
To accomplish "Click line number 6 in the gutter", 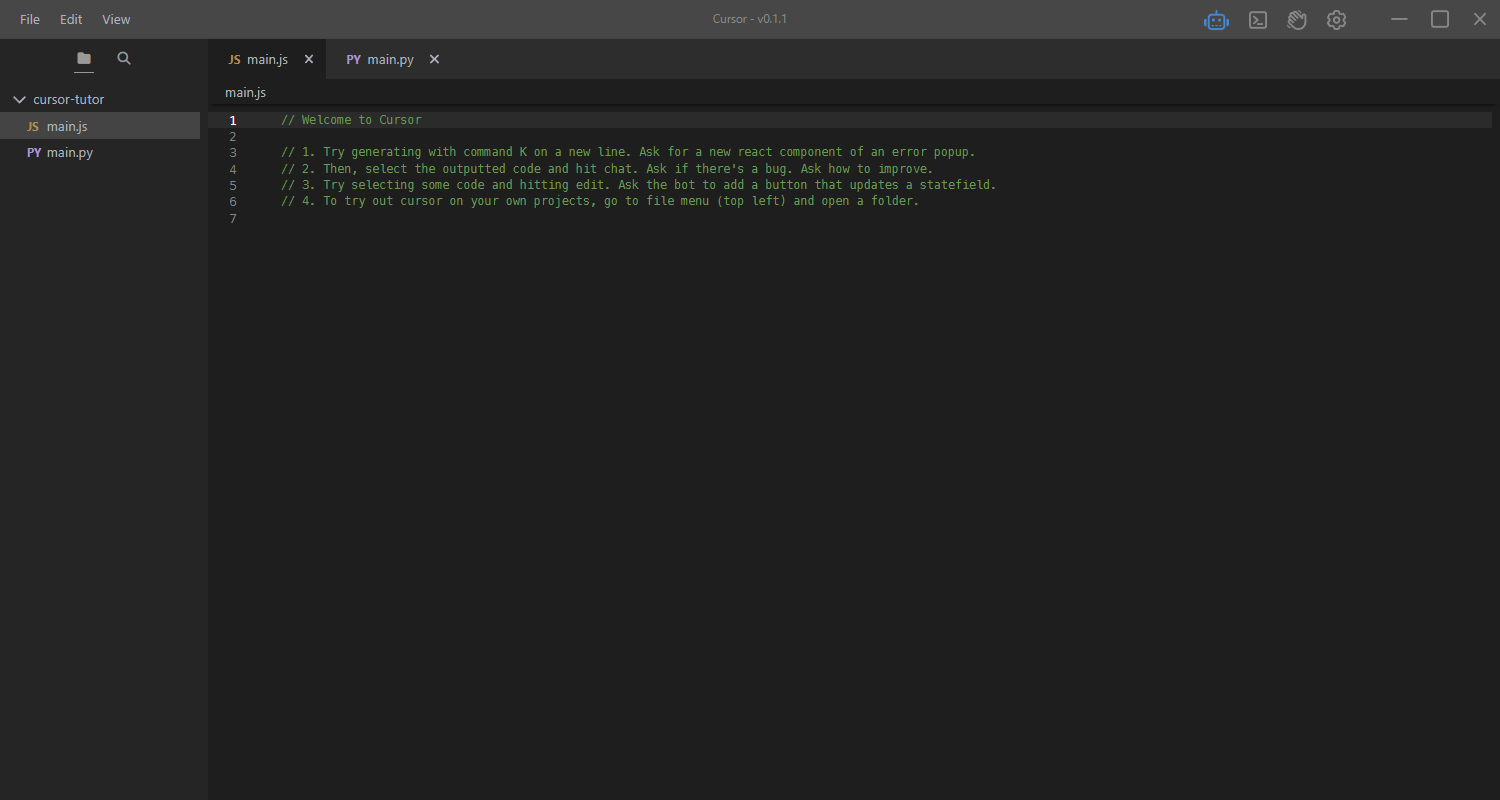I will tap(233, 201).
